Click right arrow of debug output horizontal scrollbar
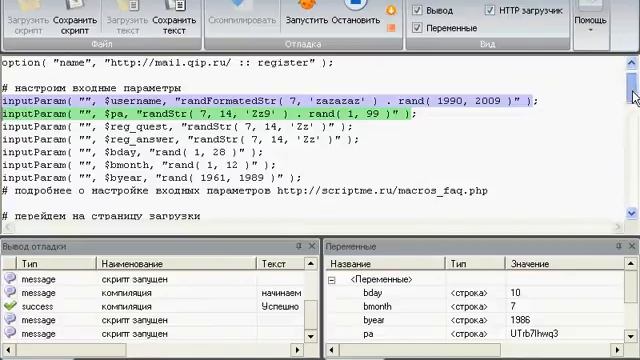The height and width of the screenshot is (360, 640). [x=297, y=350]
